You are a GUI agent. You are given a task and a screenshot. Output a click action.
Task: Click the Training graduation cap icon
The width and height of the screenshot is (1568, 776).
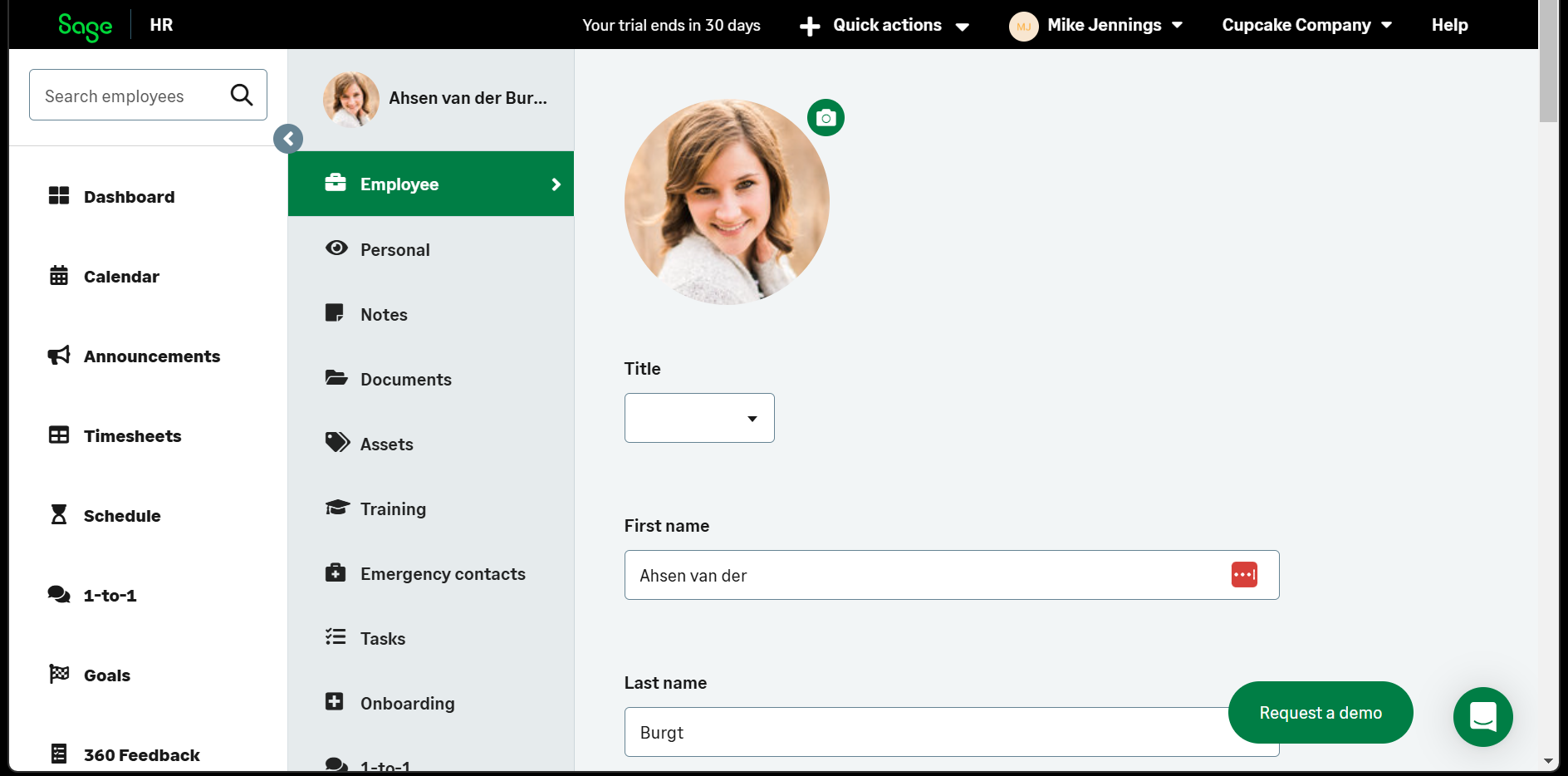pos(337,507)
